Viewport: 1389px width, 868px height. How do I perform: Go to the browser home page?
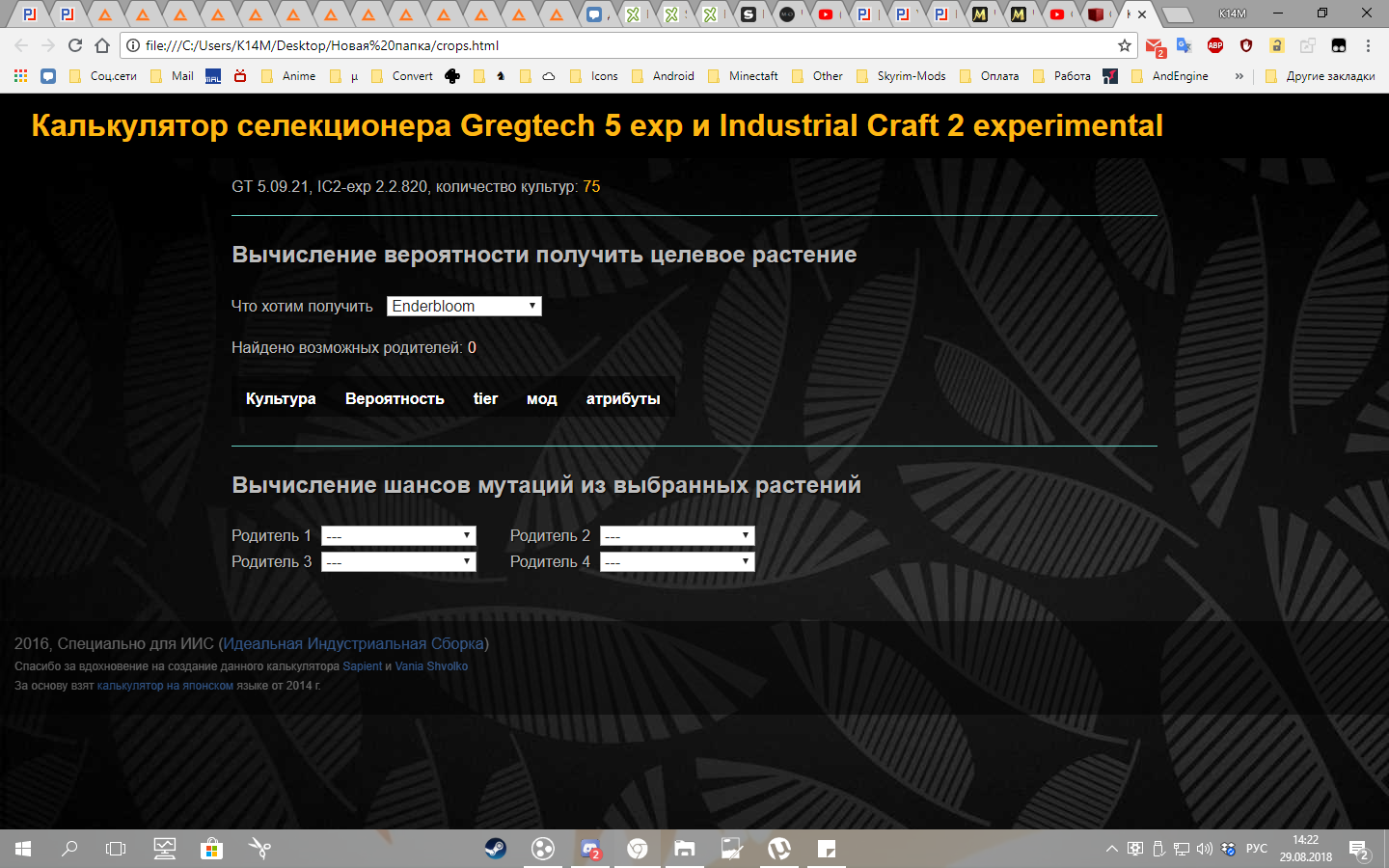[102, 45]
